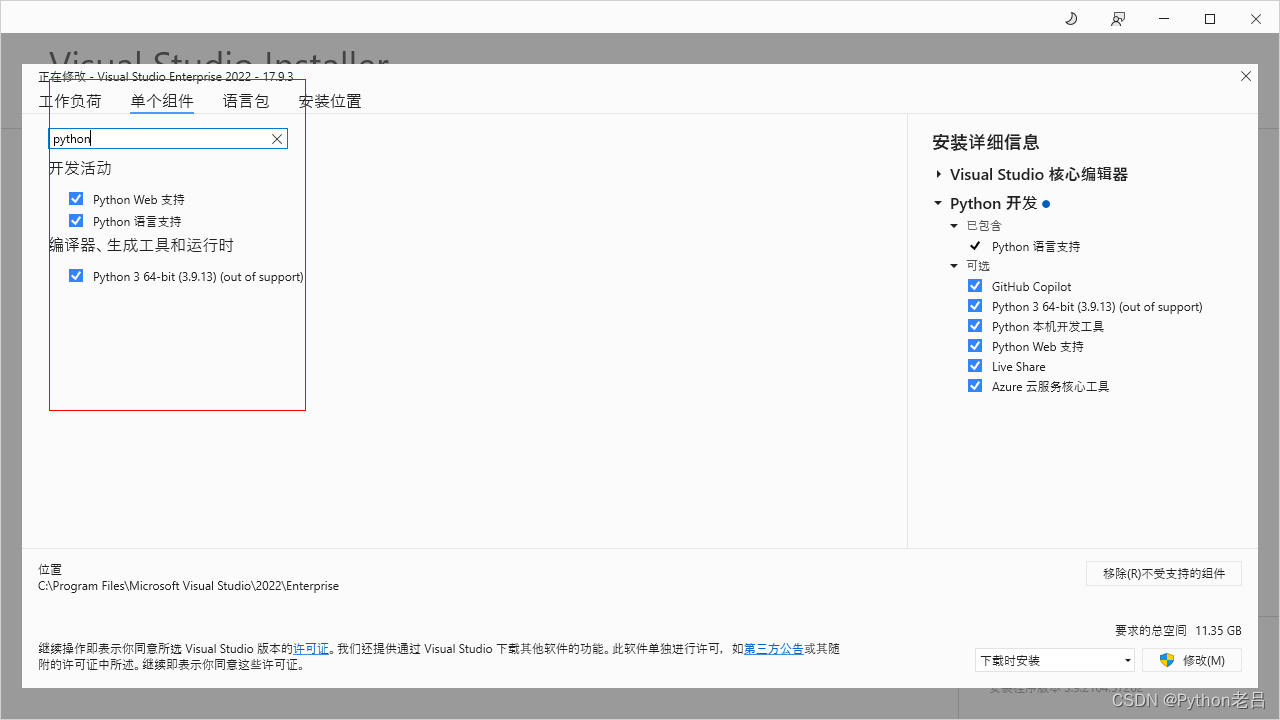
Task: Expand the Visual Studio 核心编辑器 section
Action: (x=938, y=174)
